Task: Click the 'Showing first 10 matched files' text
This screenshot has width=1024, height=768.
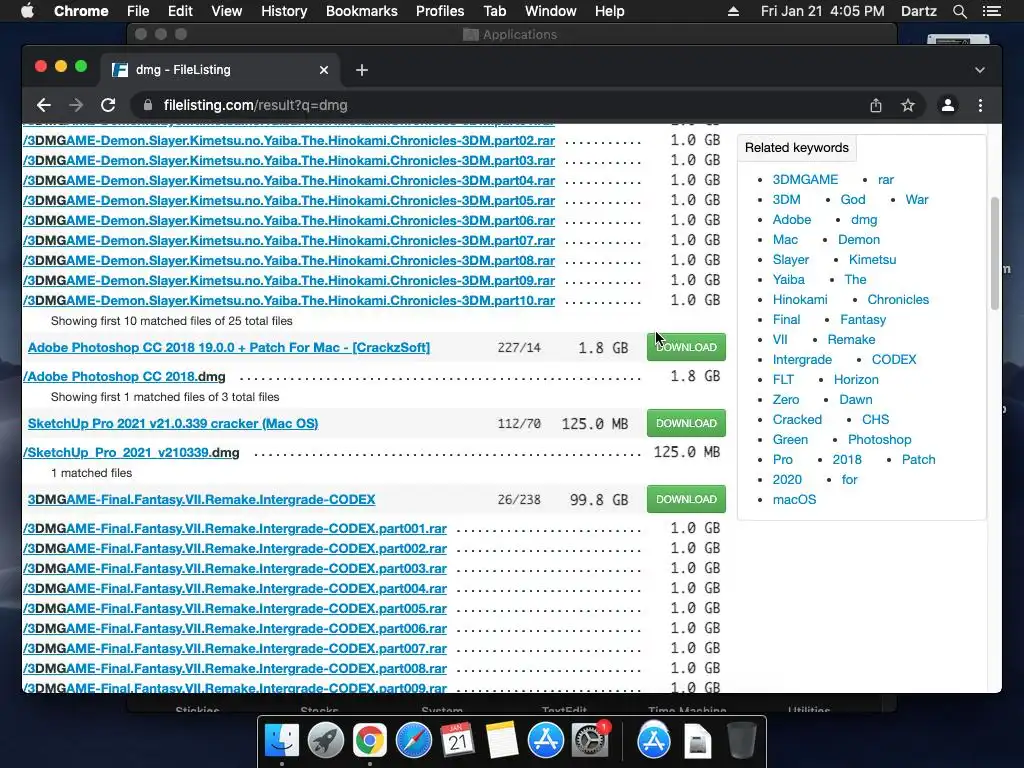Action: (172, 321)
